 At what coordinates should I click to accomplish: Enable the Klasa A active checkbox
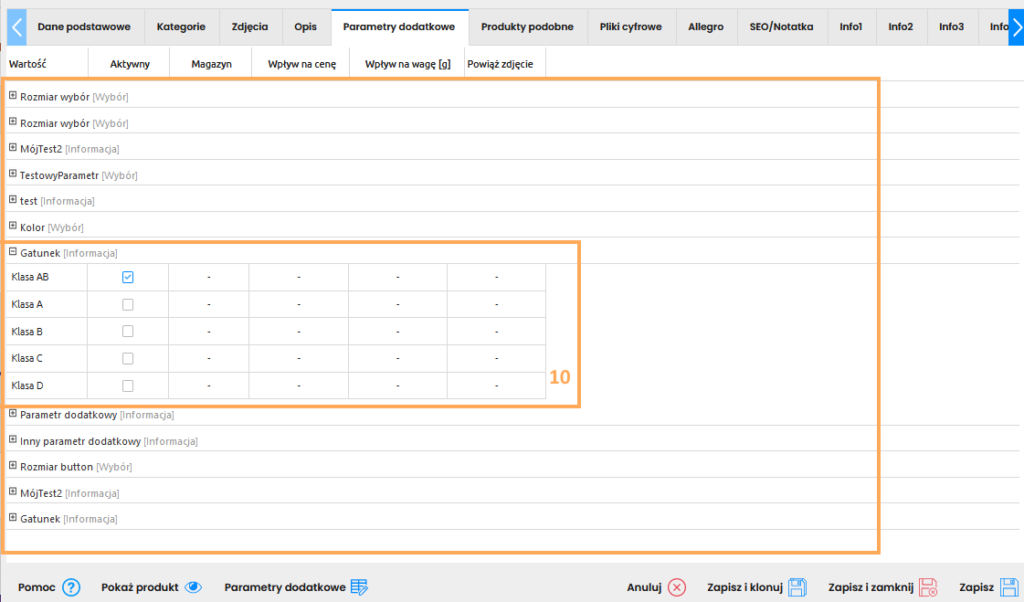128,304
